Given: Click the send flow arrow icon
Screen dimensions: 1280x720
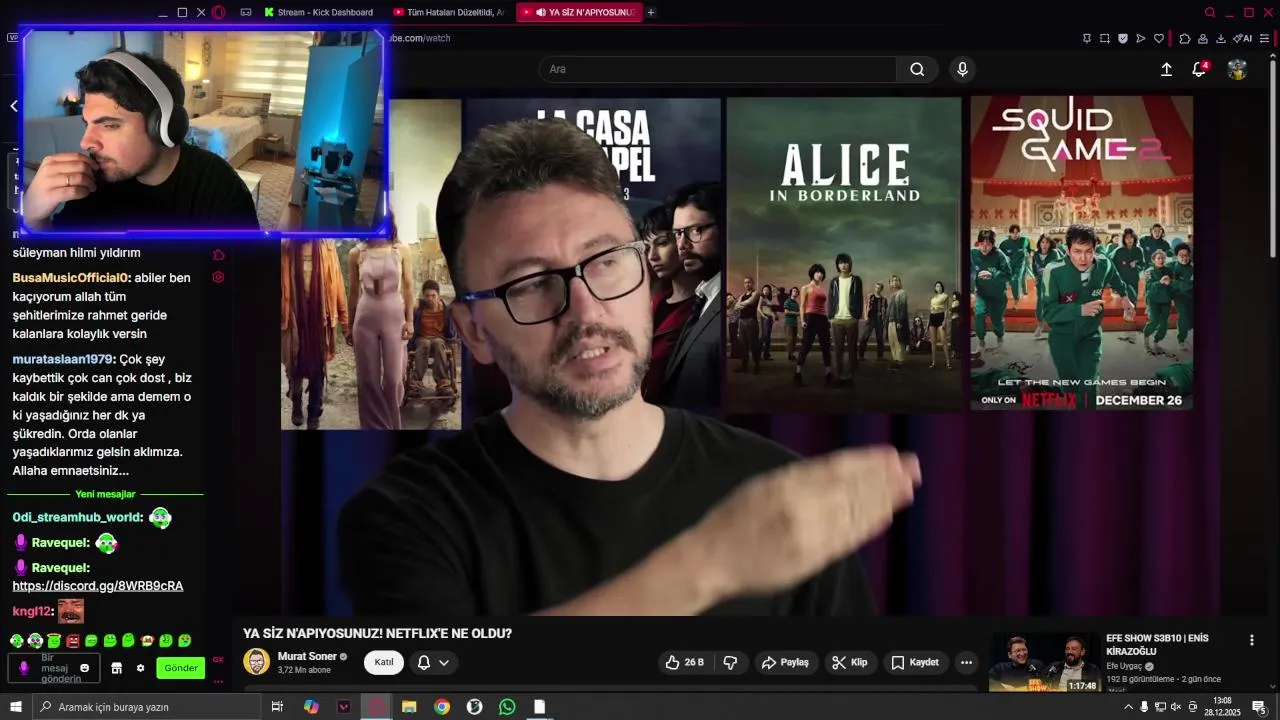Looking at the screenshot, I should [x=1141, y=38].
